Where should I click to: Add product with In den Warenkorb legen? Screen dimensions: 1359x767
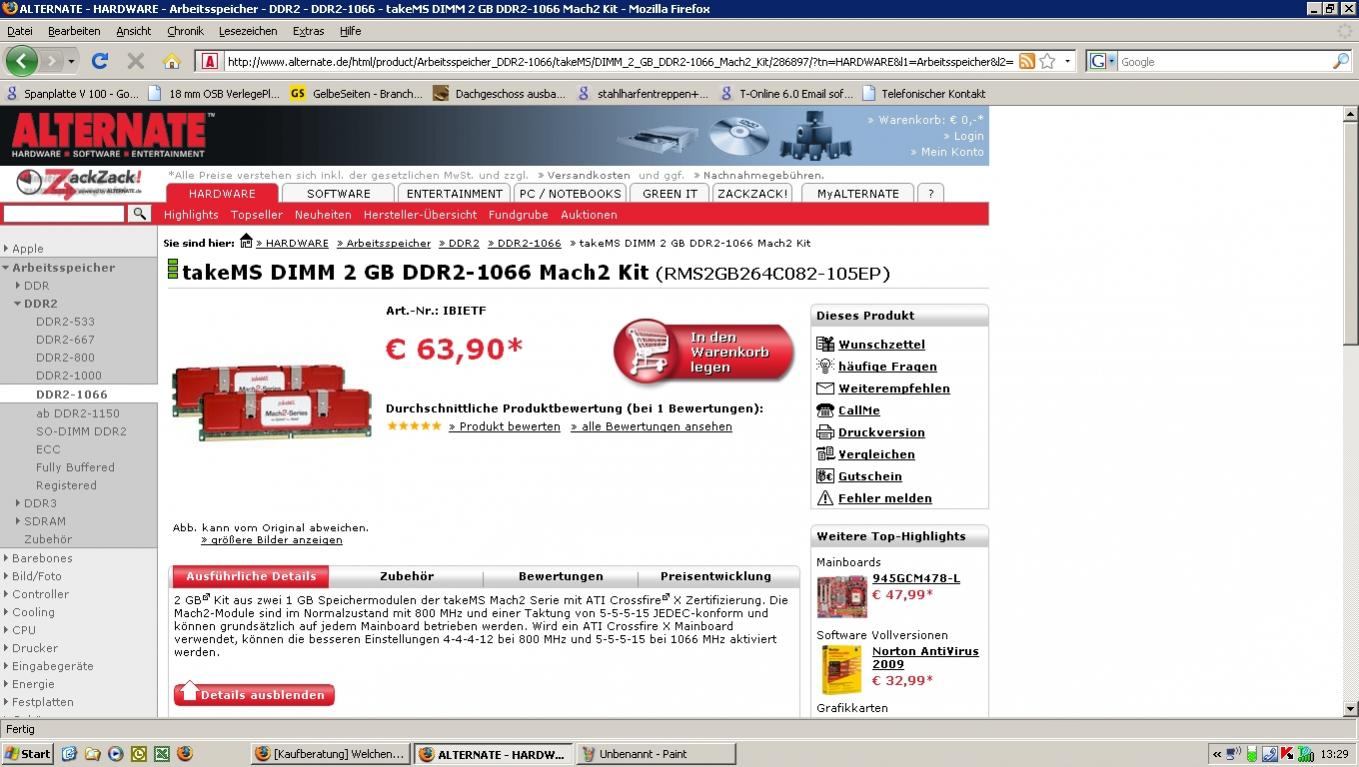[x=705, y=352]
